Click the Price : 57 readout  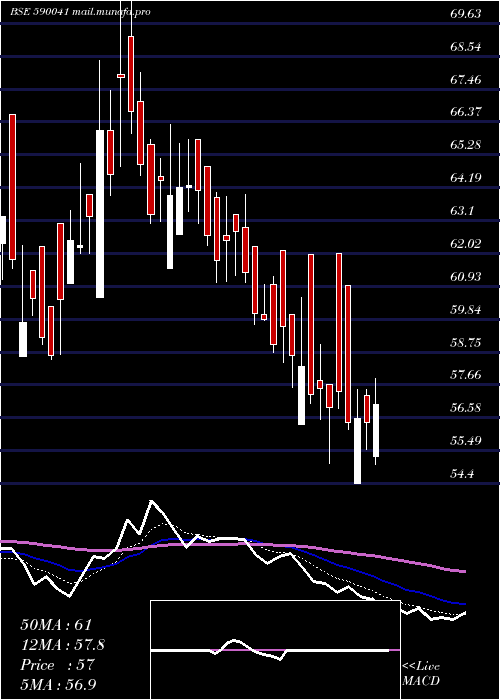[x=57, y=665]
